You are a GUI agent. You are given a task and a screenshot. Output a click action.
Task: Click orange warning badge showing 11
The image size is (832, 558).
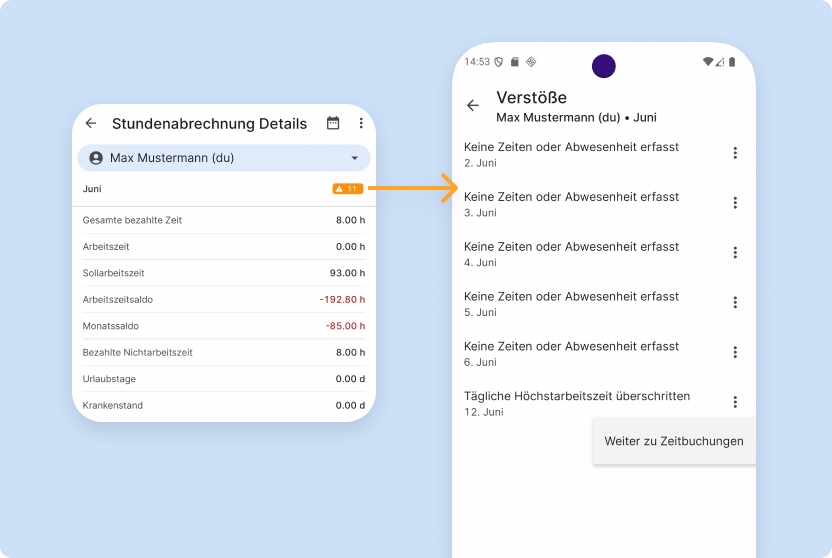pos(347,188)
